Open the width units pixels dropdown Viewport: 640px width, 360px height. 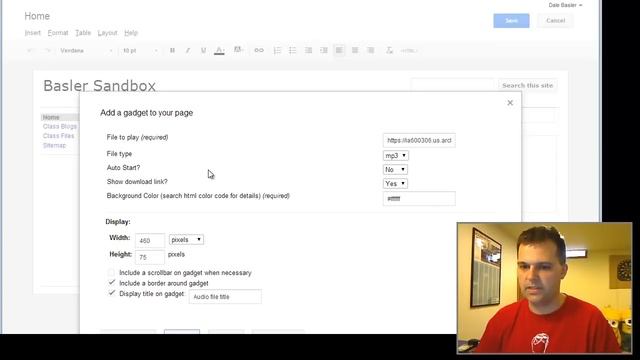[x=186, y=240]
